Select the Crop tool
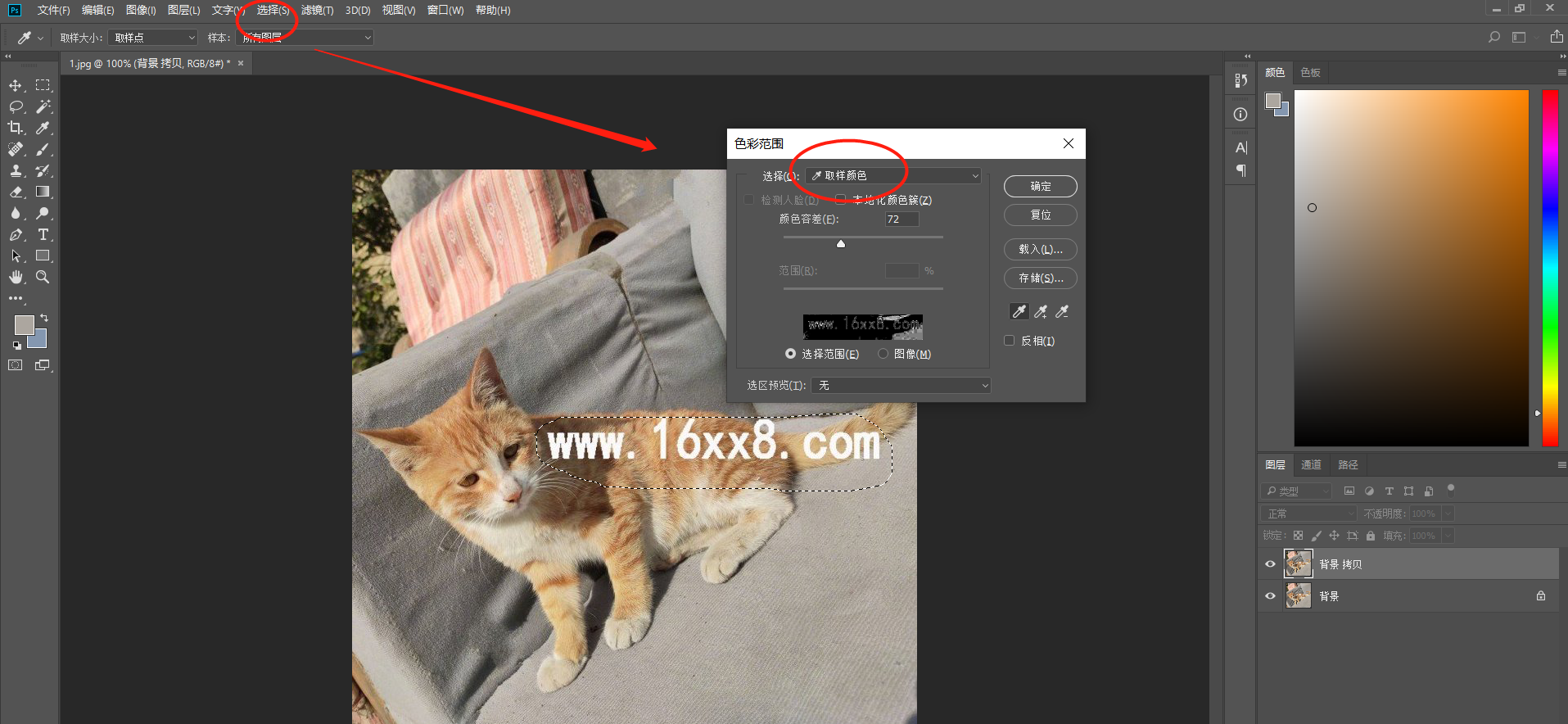The height and width of the screenshot is (724, 1568). pyautogui.click(x=16, y=128)
